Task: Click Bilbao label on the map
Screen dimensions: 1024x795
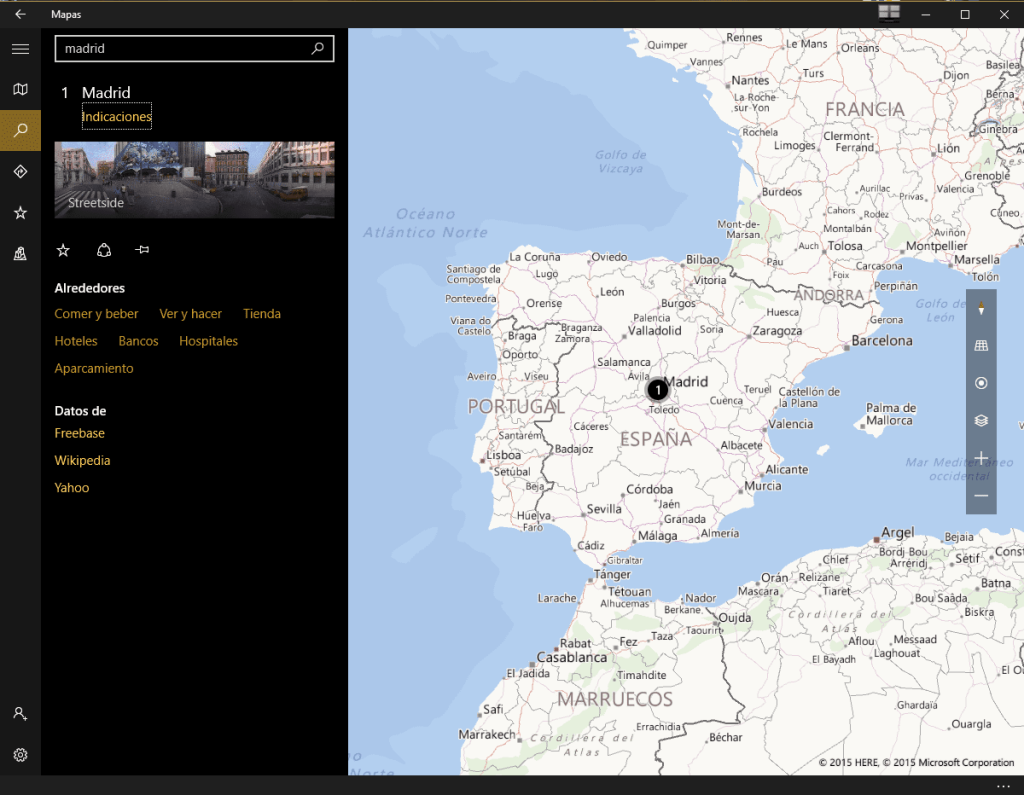Action: [703, 259]
